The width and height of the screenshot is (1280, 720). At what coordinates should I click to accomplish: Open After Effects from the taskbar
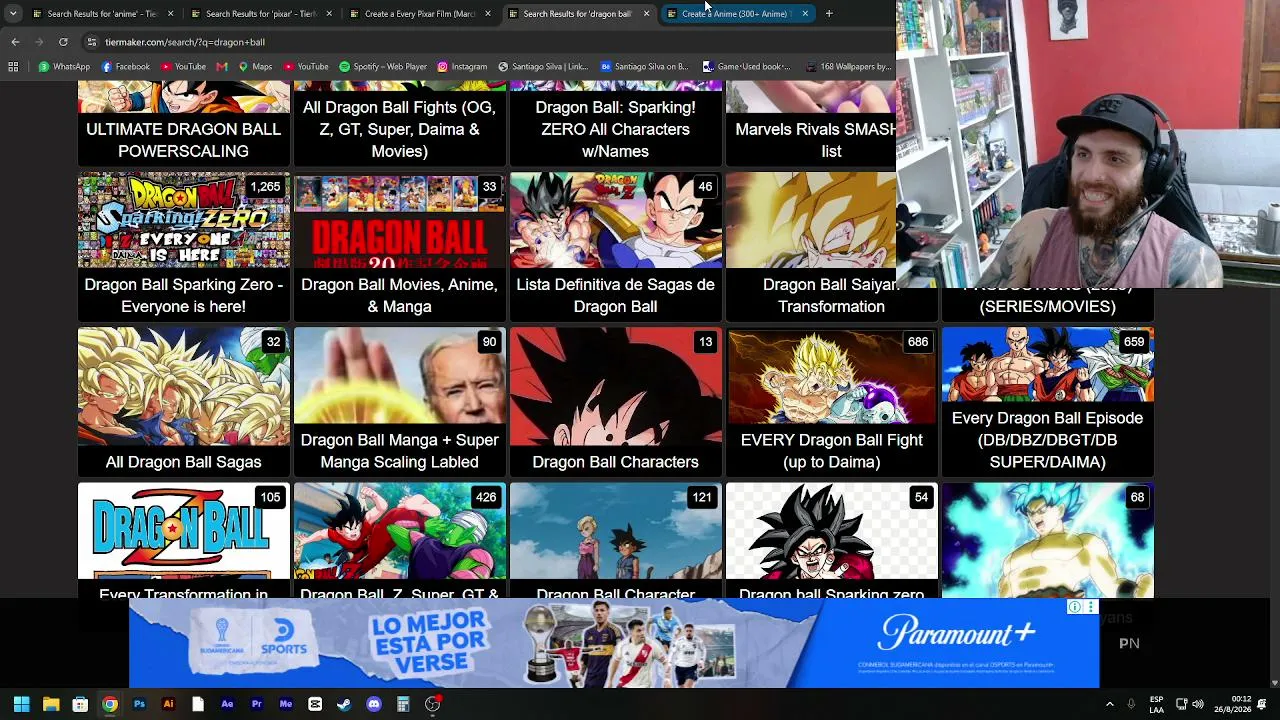coord(227,704)
